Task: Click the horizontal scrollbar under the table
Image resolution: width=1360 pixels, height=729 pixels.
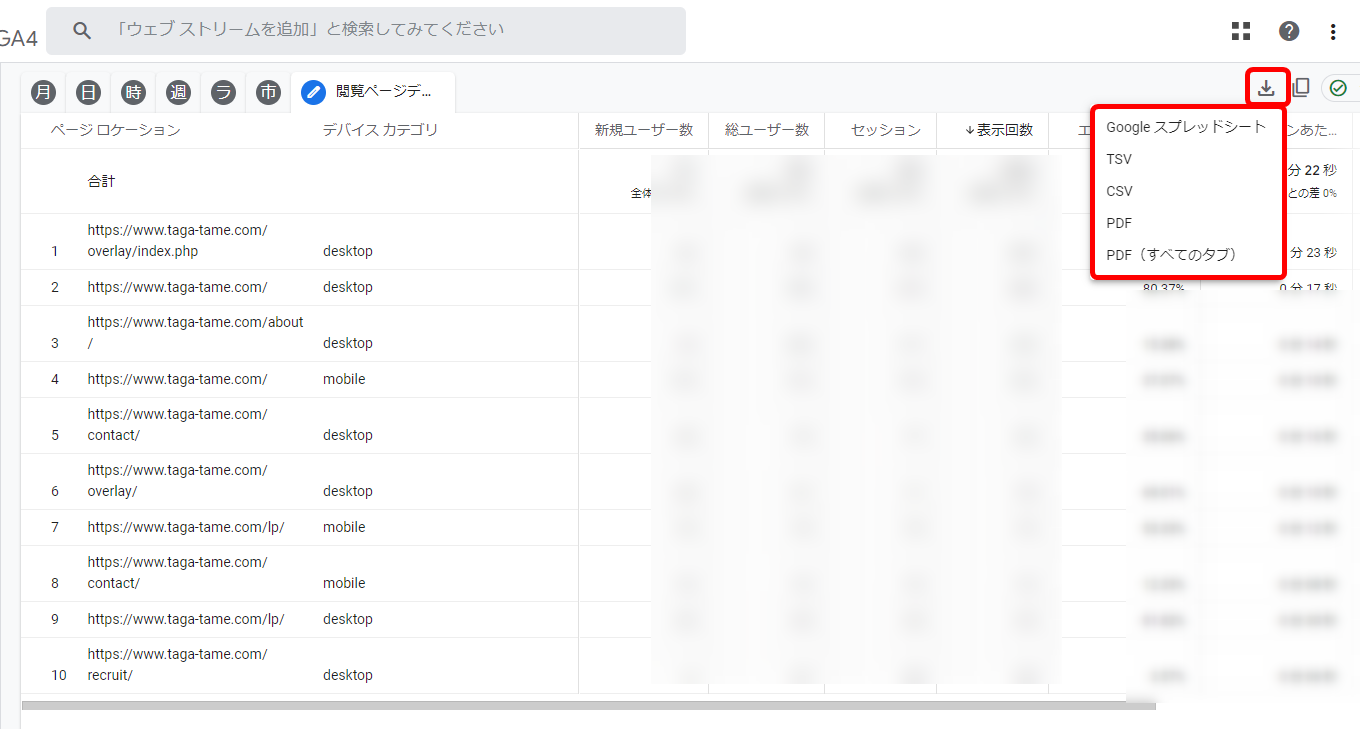Action: (588, 706)
